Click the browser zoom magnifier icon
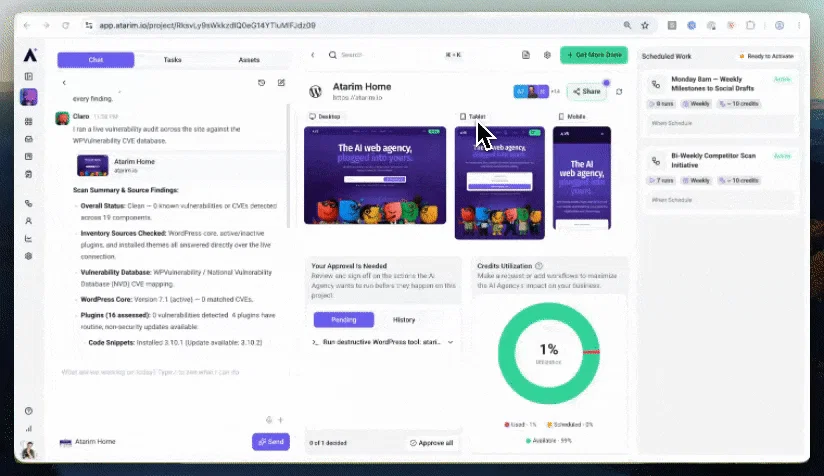824x476 pixels. (627, 25)
